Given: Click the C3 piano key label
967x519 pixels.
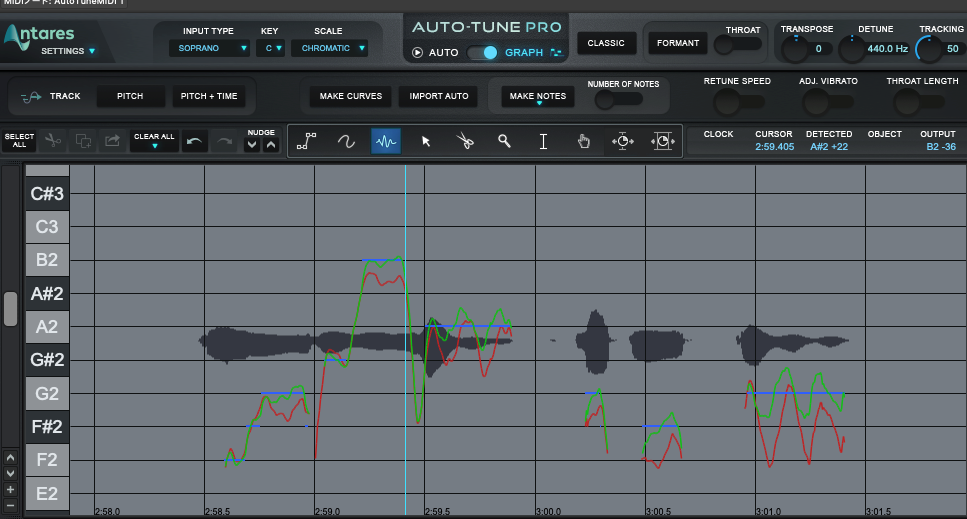Looking at the screenshot, I should point(47,227).
